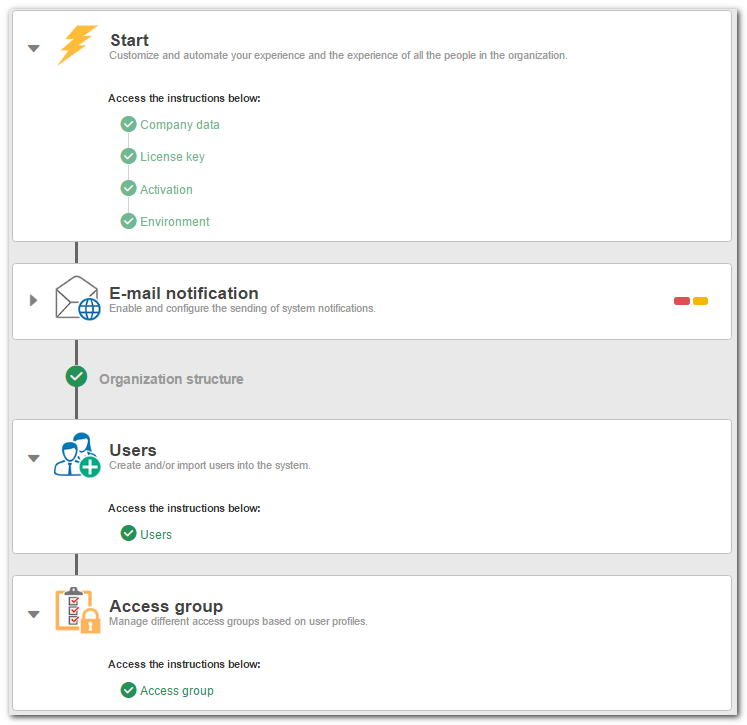Click the checkmark beside the Access group instruction
This screenshot has height=725, width=747.
(x=128, y=690)
